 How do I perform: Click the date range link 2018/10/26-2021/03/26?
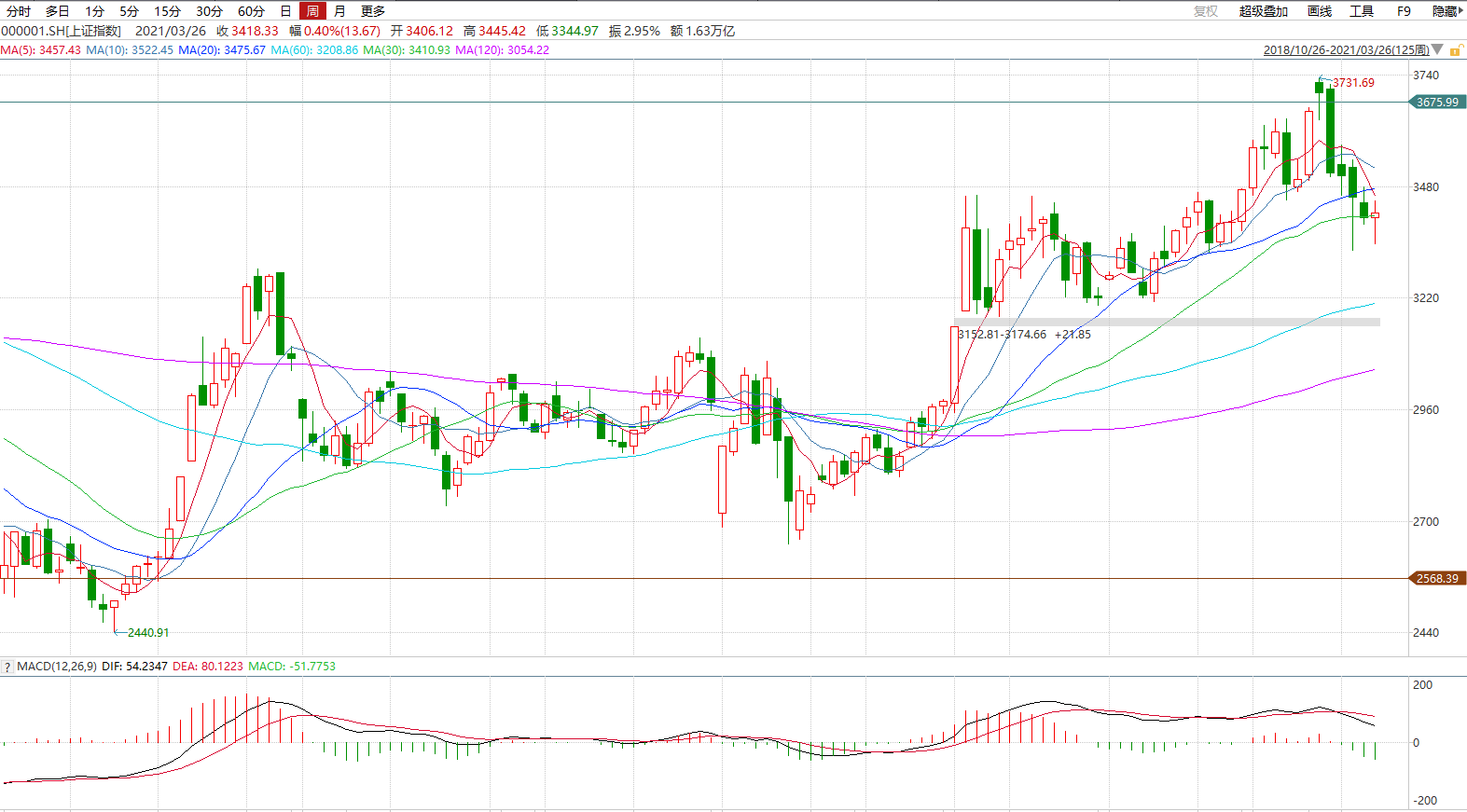[1347, 50]
